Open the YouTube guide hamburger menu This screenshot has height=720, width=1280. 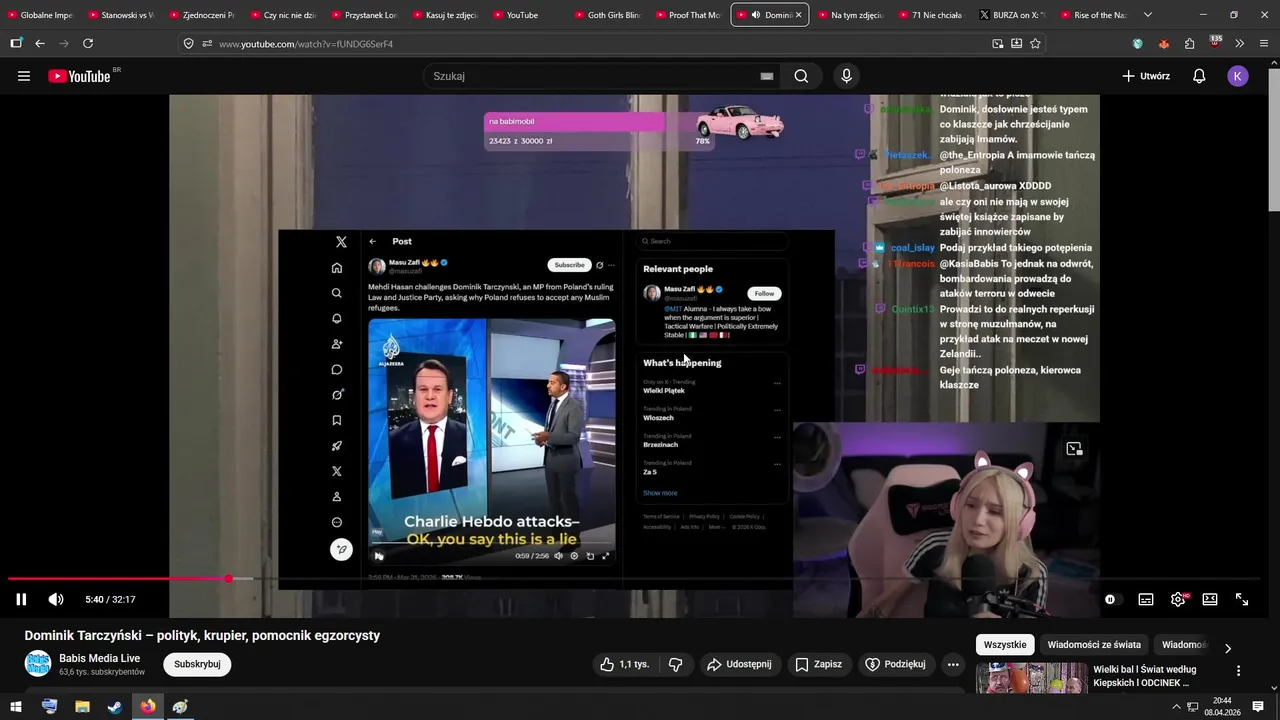[24, 76]
